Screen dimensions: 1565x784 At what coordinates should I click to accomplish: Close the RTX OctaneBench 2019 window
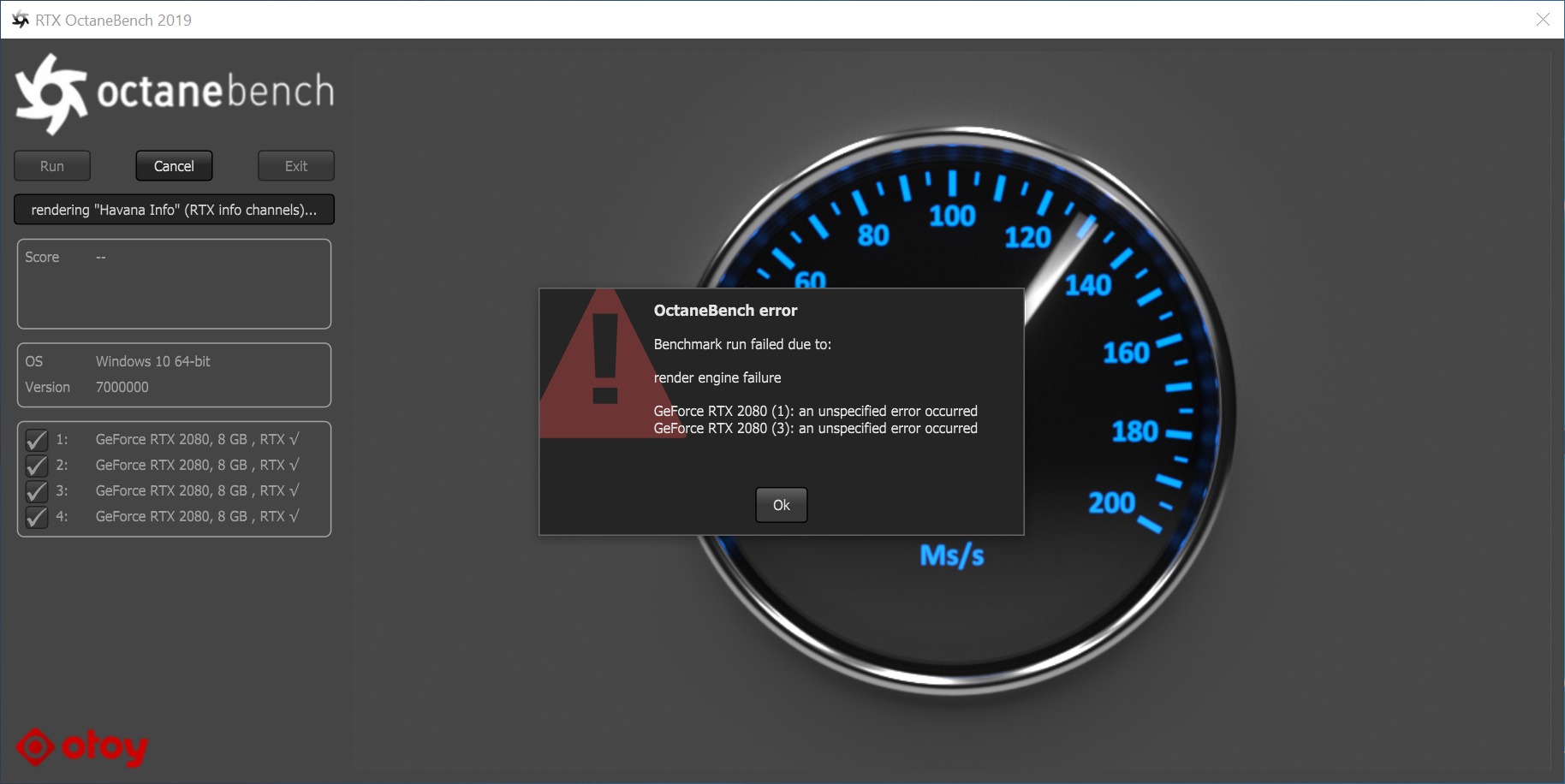tap(1543, 20)
